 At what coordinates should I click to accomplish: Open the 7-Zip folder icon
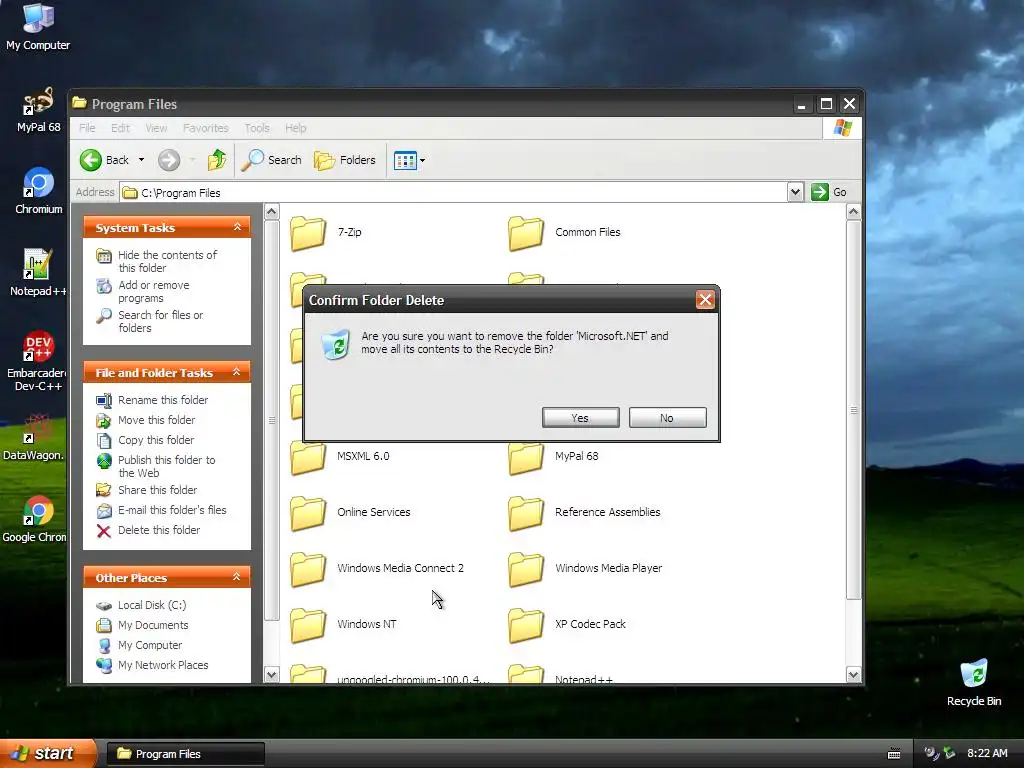click(308, 232)
